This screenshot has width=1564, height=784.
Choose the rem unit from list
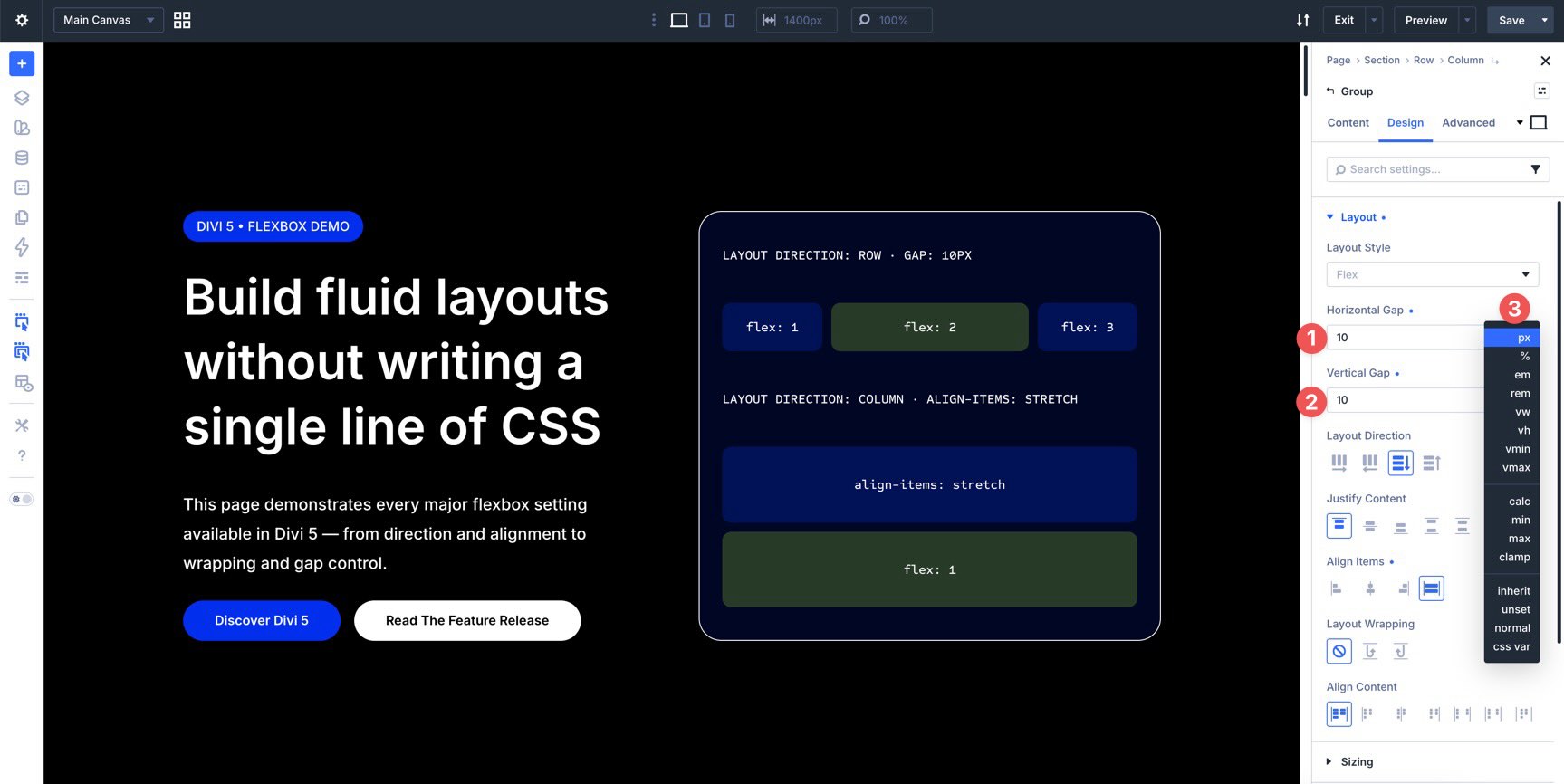[x=1511, y=394]
